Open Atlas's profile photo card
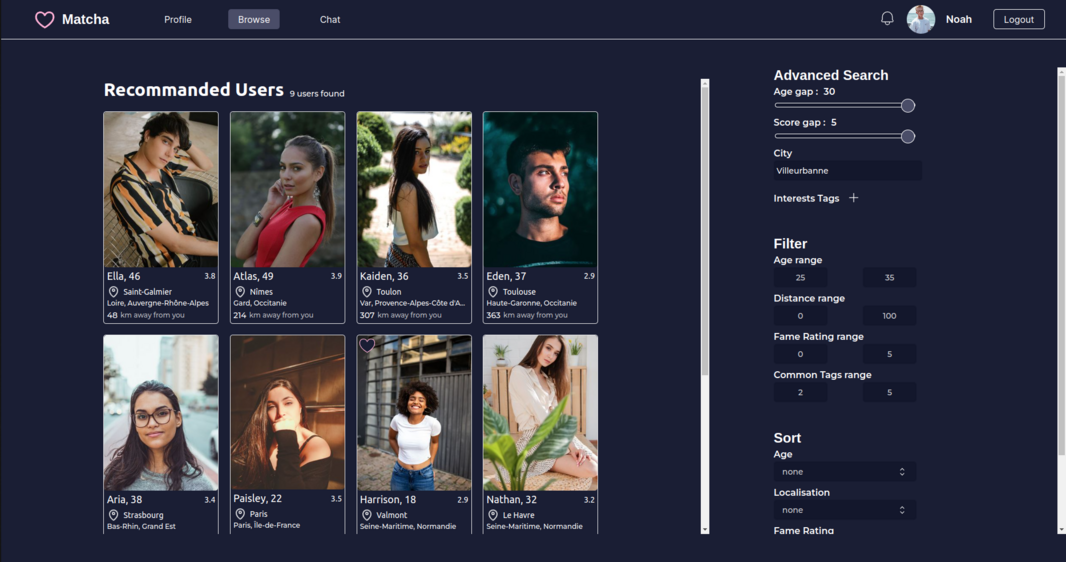1066x562 pixels. point(287,189)
